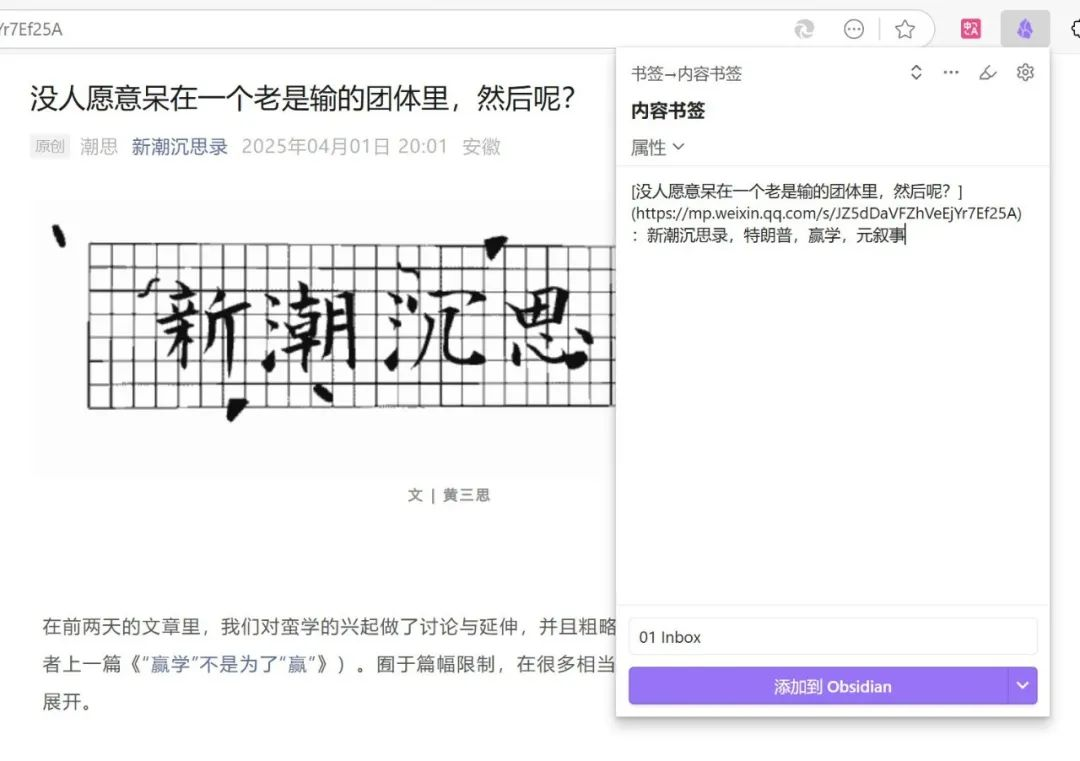Click the article headline 没人愿意呆在一个老是输的团体里
The image size is (1080, 761).
click(x=302, y=98)
